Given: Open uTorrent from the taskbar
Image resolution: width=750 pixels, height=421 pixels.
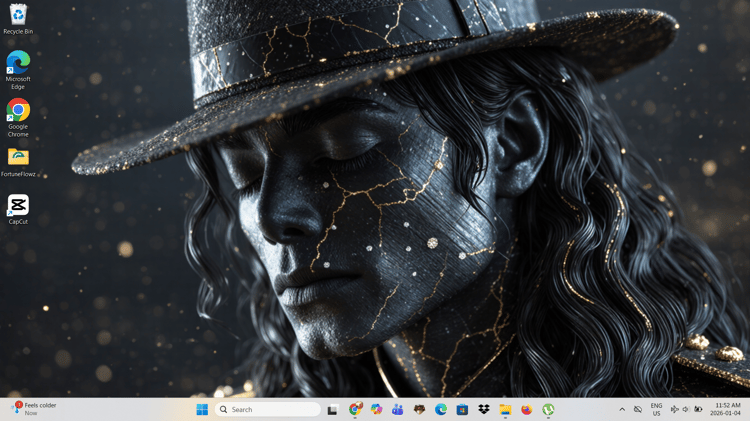Looking at the screenshot, I should [548, 410].
